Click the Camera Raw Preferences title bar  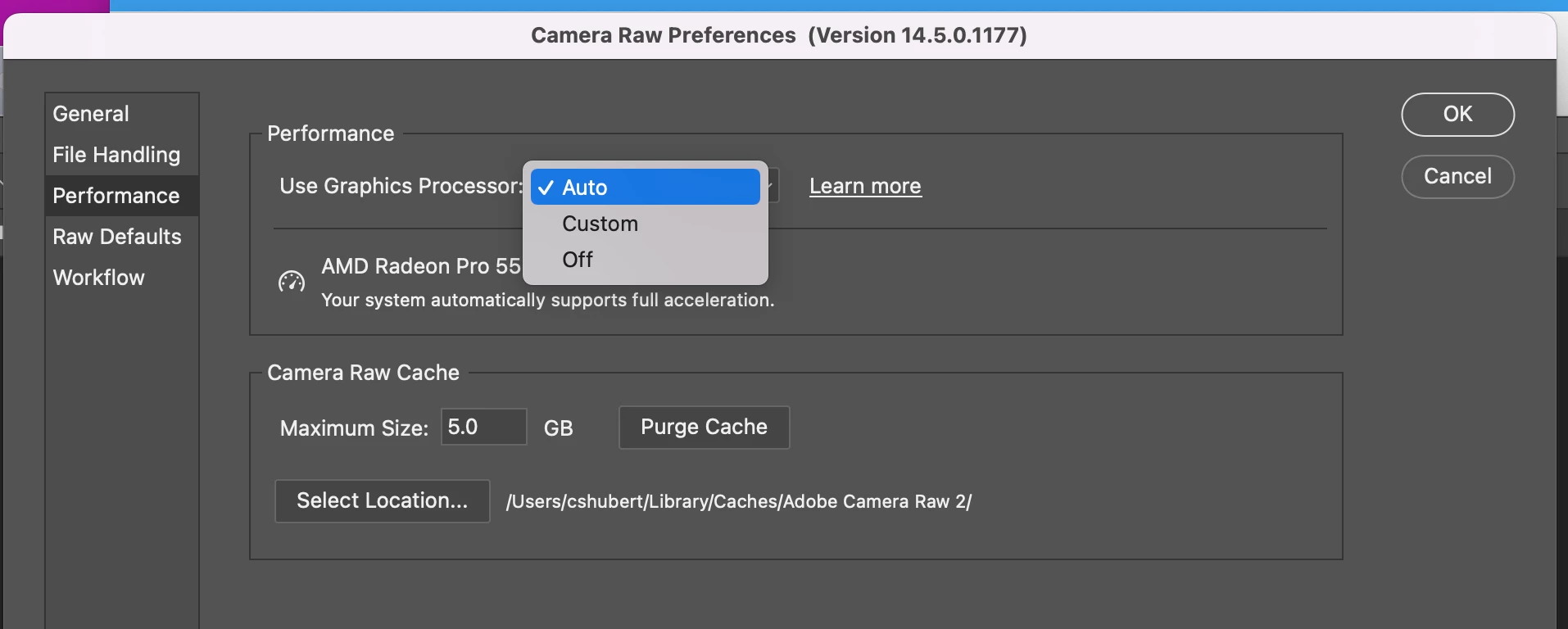click(x=778, y=35)
